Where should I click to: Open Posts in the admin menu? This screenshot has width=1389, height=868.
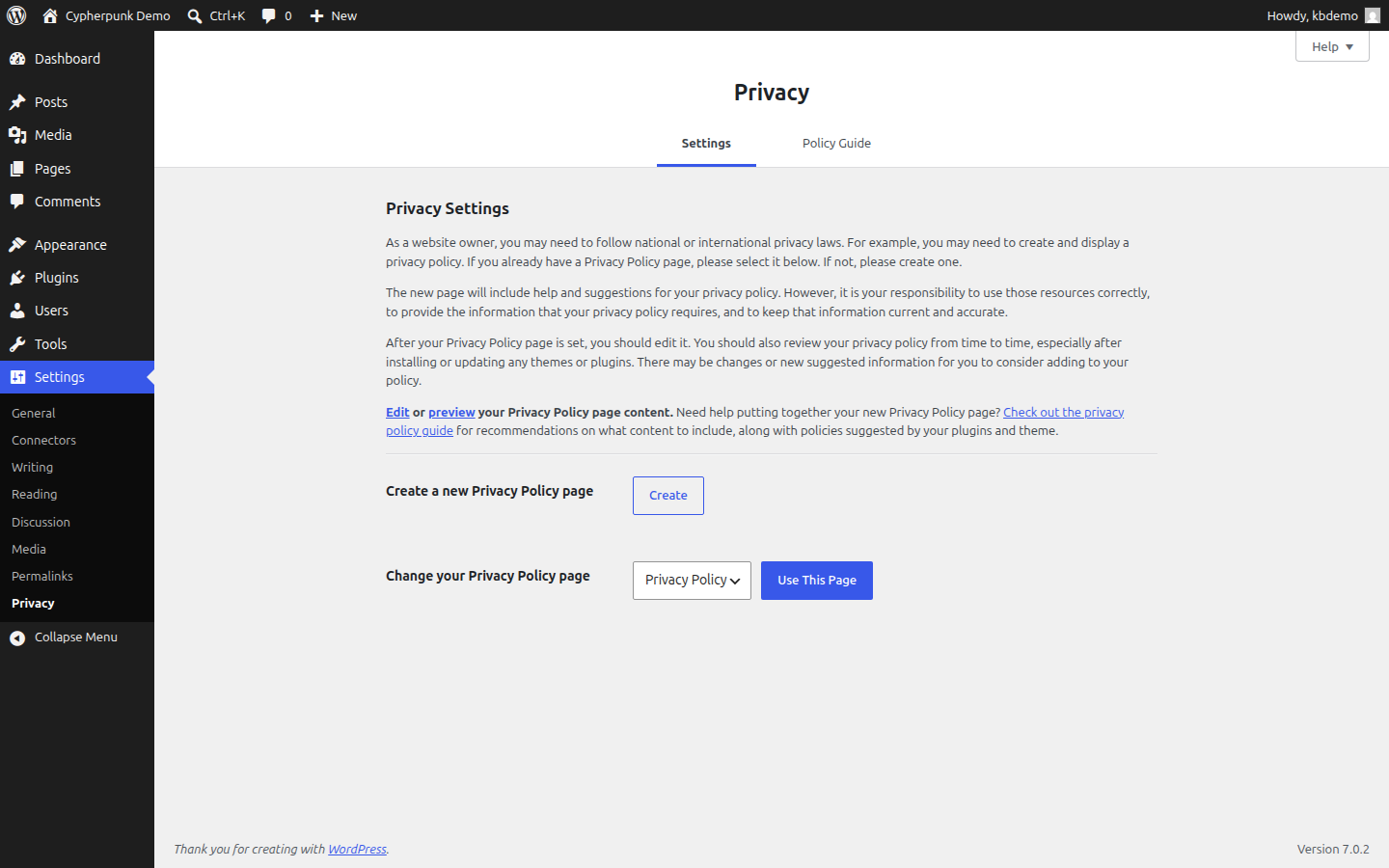(77, 102)
